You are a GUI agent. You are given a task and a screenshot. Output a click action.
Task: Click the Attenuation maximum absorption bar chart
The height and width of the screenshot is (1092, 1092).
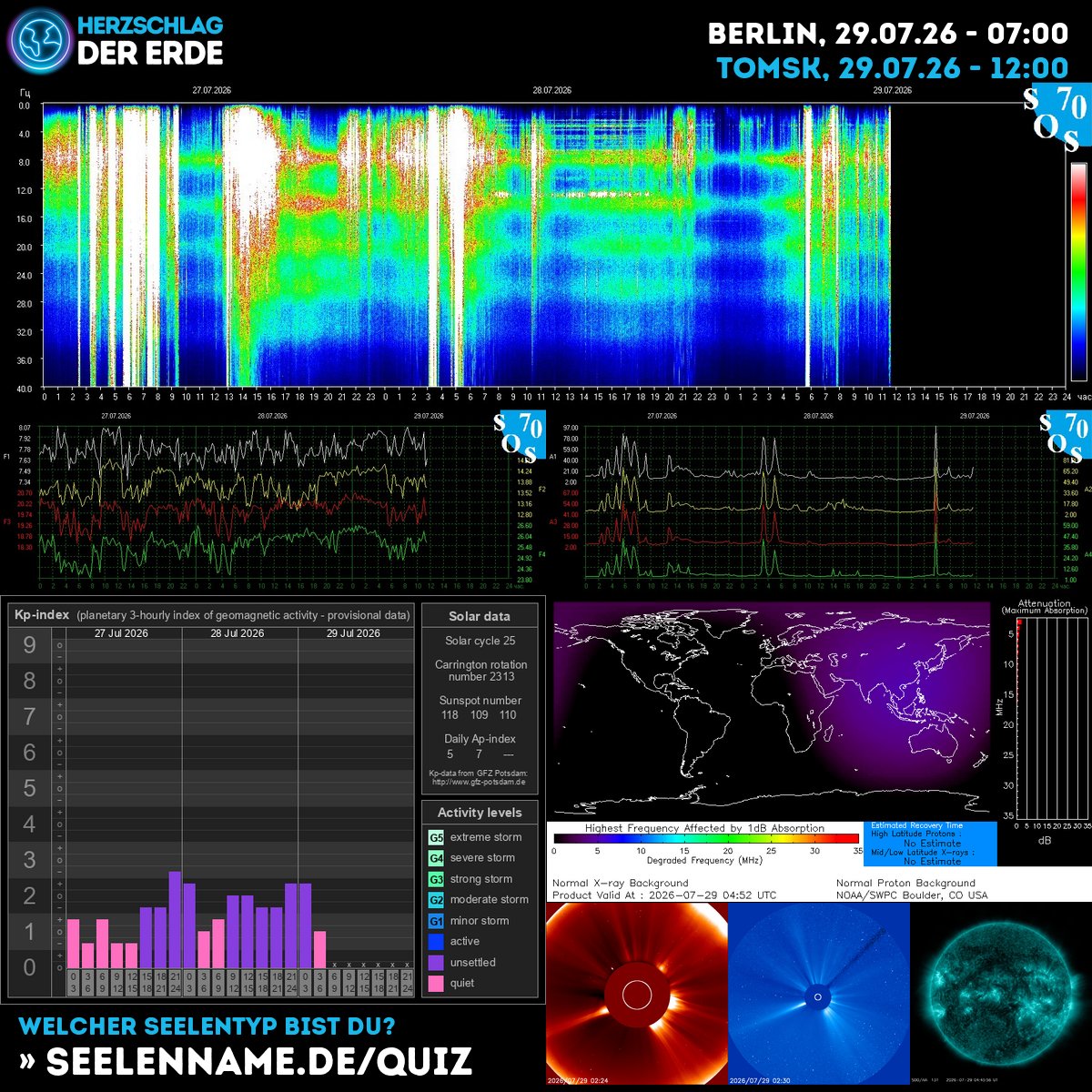(x=1052, y=719)
